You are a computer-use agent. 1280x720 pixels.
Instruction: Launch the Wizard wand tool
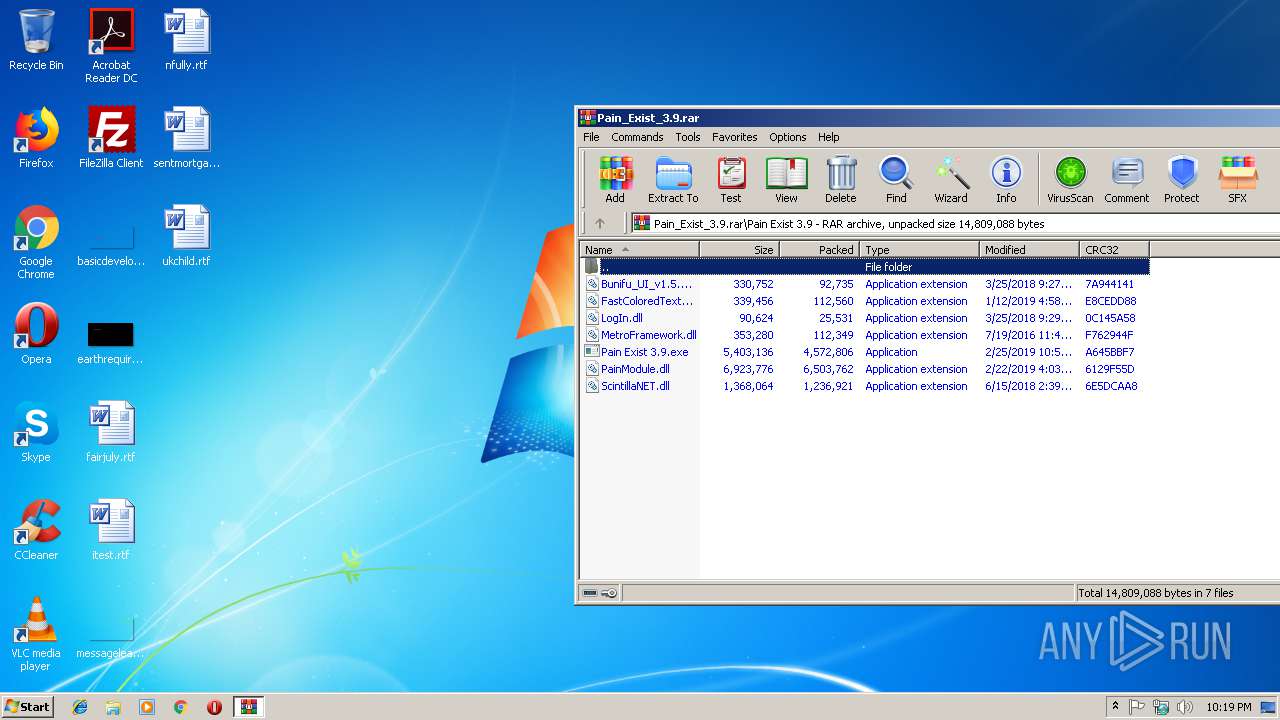pos(951,180)
